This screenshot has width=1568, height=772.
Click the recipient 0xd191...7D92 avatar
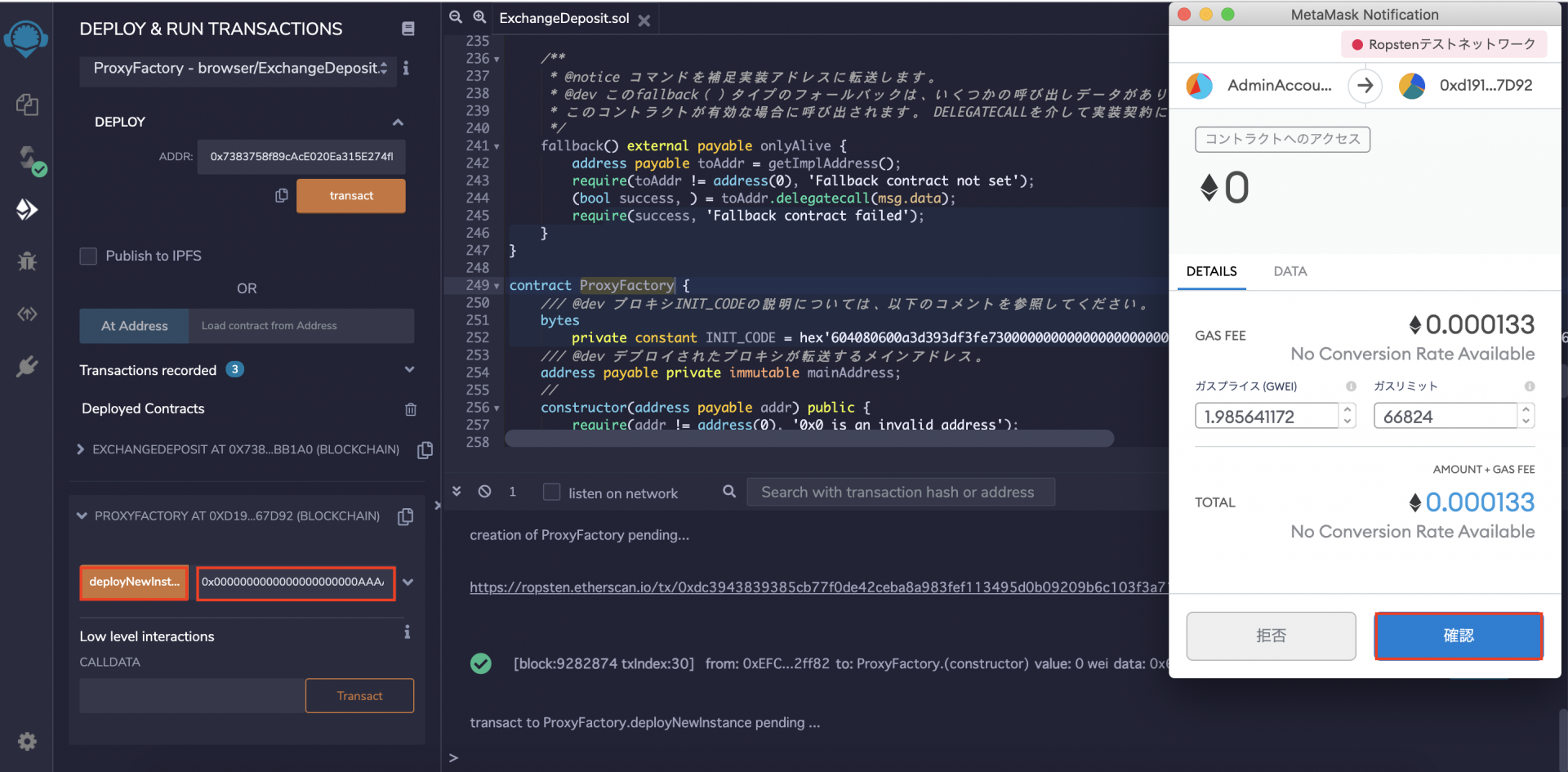(1412, 85)
